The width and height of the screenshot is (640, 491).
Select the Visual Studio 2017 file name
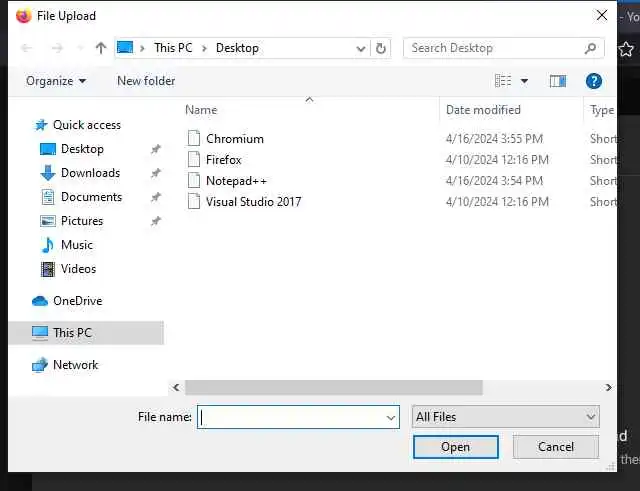253,202
